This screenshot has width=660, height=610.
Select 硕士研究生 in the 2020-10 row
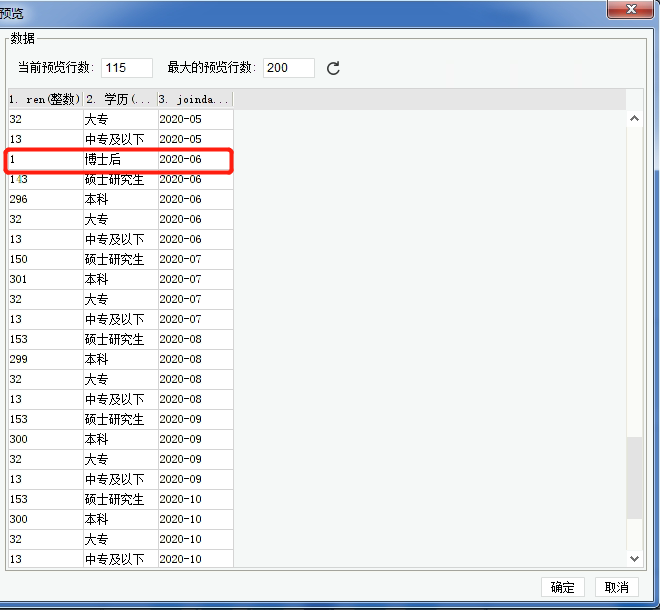pyautogui.click(x=121, y=499)
